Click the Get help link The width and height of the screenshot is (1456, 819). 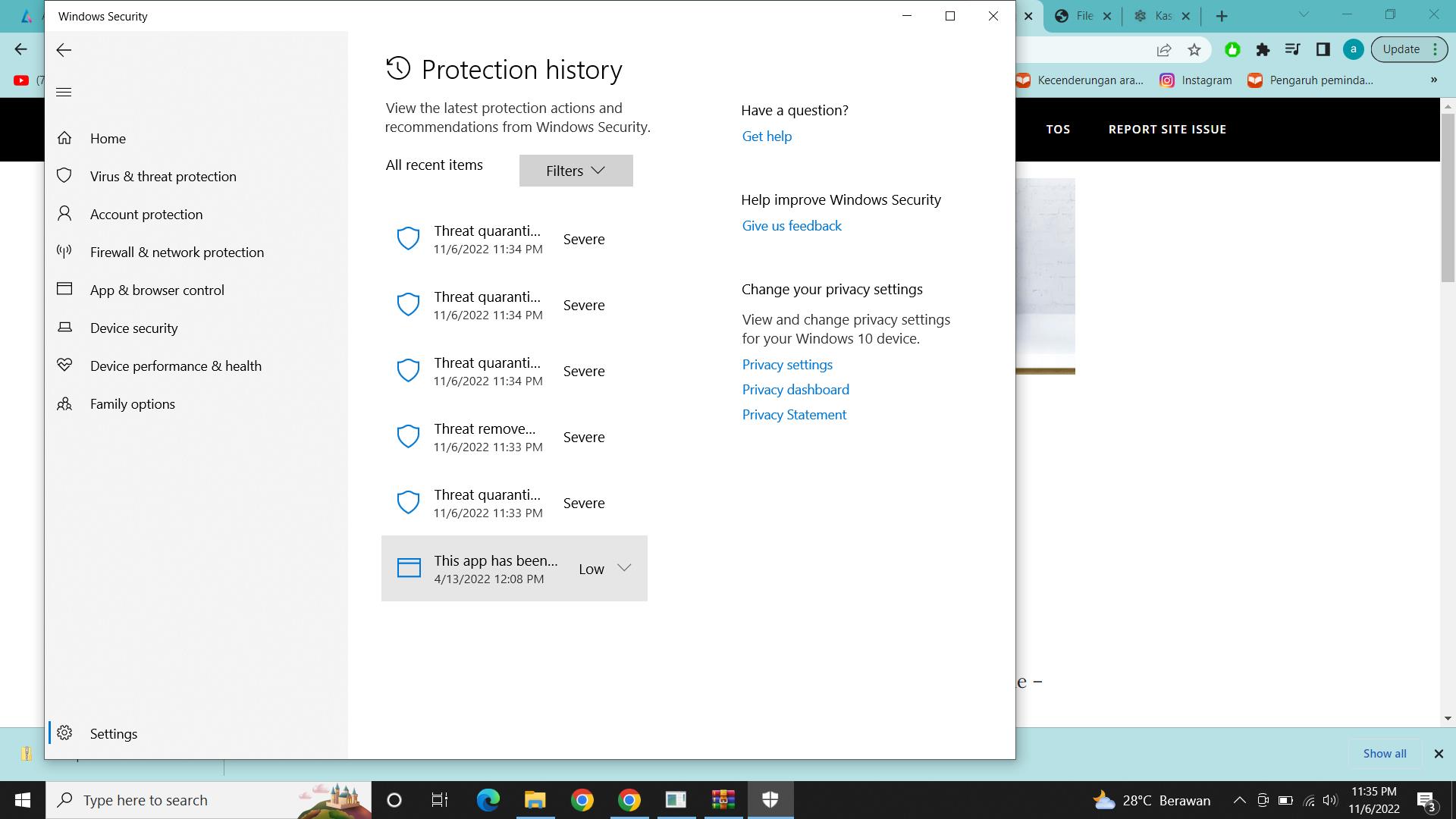(766, 136)
